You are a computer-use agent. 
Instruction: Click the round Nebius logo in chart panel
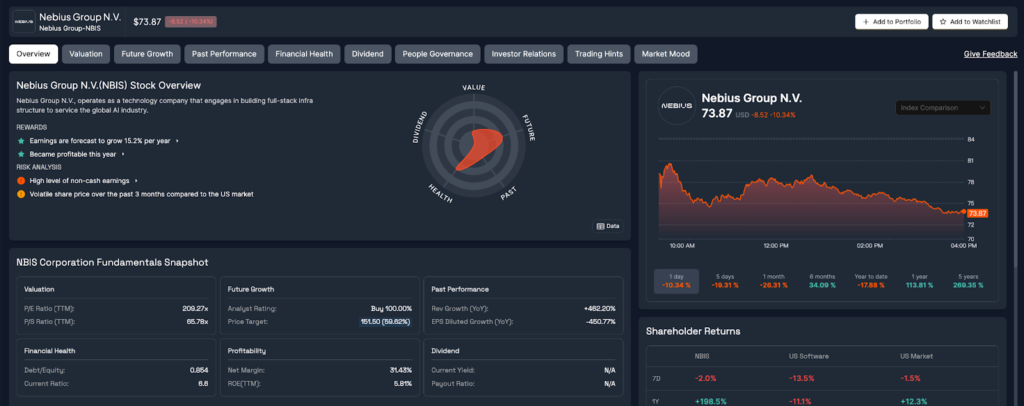[x=673, y=106]
